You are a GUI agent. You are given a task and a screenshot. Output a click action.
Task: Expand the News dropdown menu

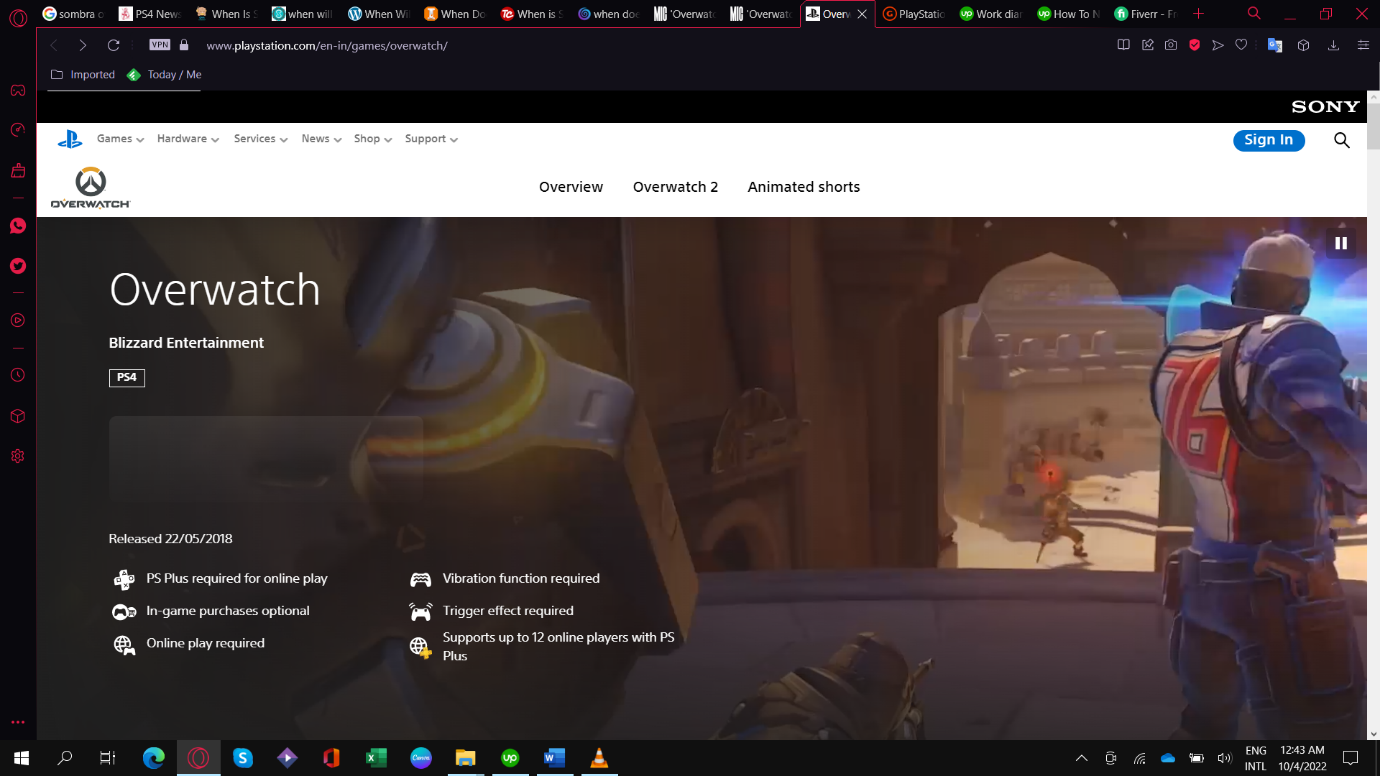(322, 139)
